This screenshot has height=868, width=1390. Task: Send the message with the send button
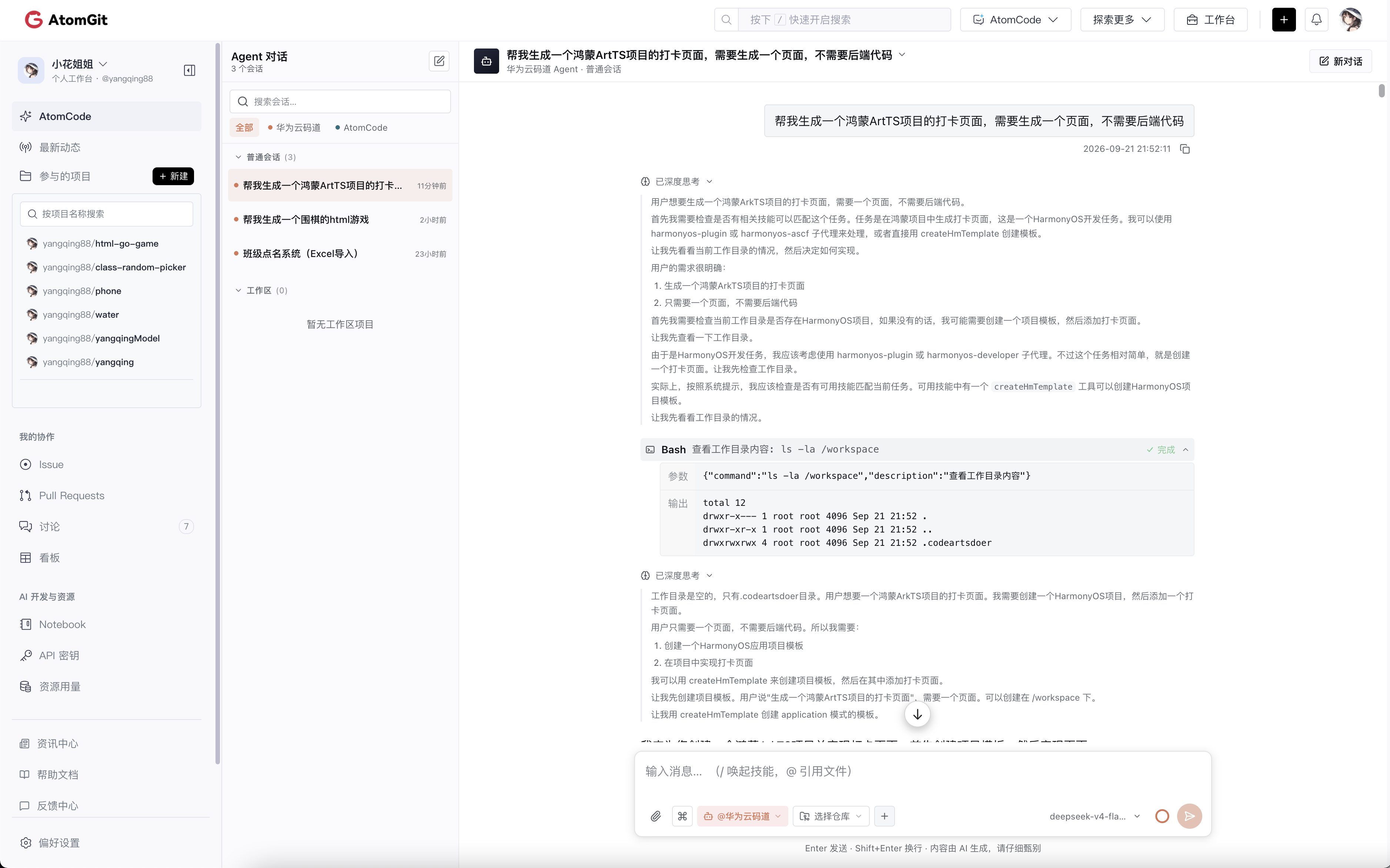(1189, 816)
